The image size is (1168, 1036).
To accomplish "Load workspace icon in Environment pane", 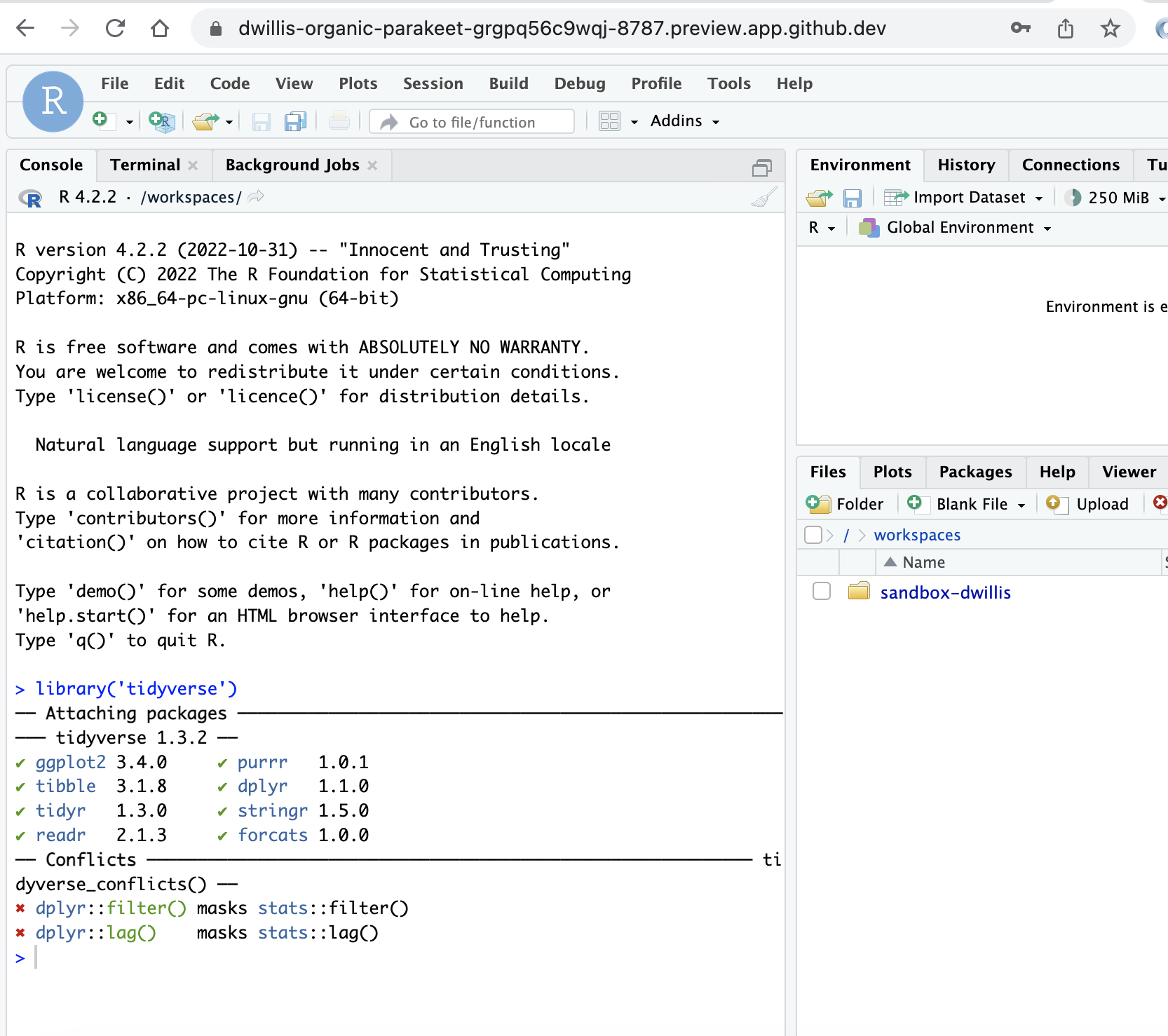I will tap(820, 198).
